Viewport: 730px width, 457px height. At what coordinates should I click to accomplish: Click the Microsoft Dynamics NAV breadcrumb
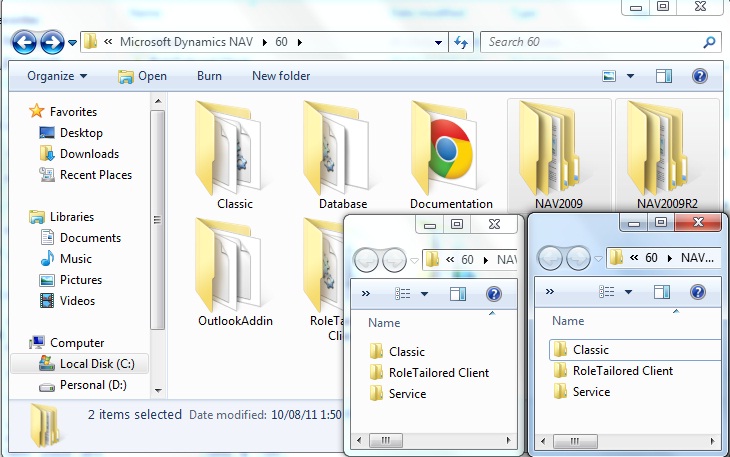point(186,42)
